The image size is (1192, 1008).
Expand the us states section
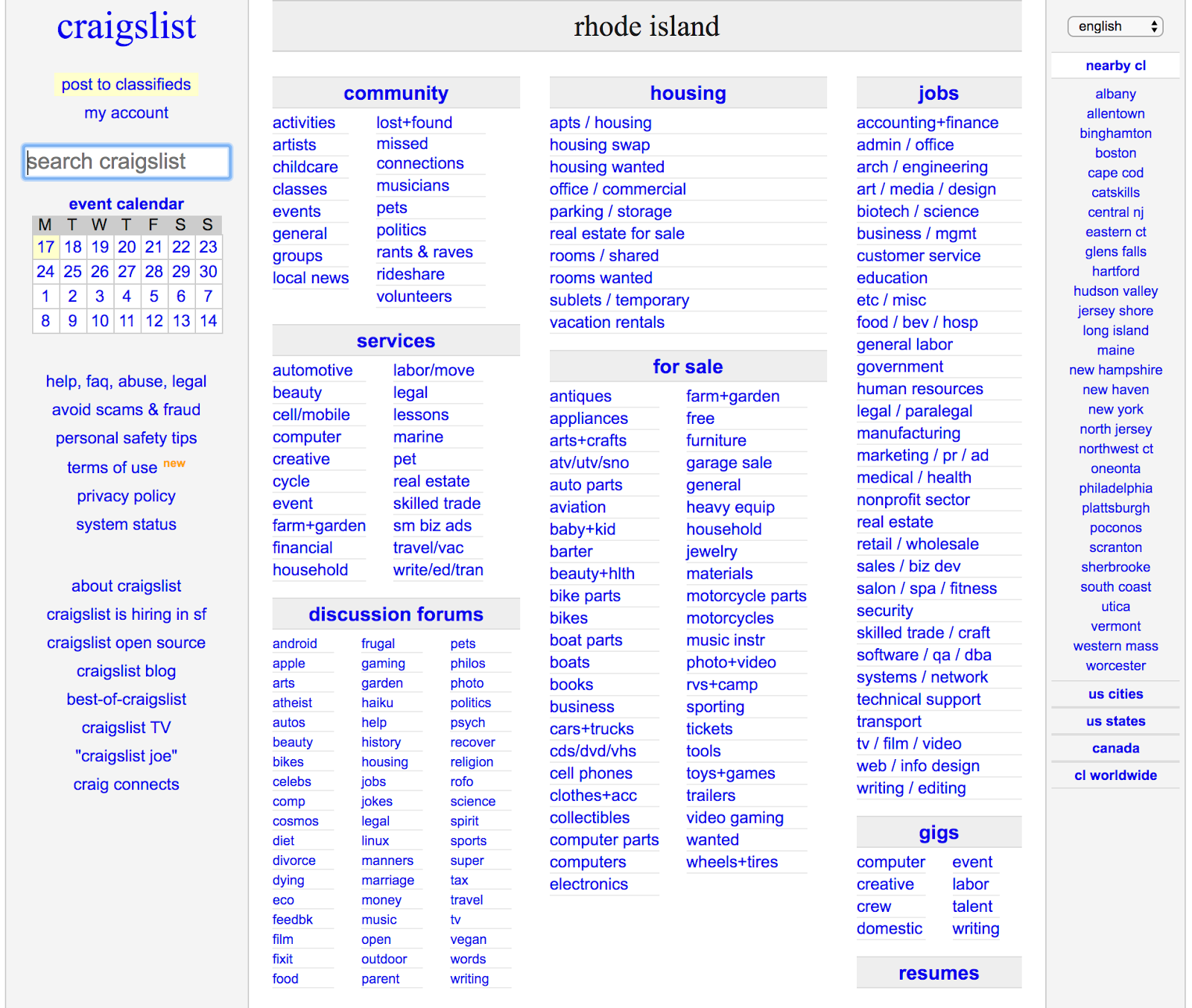1115,721
